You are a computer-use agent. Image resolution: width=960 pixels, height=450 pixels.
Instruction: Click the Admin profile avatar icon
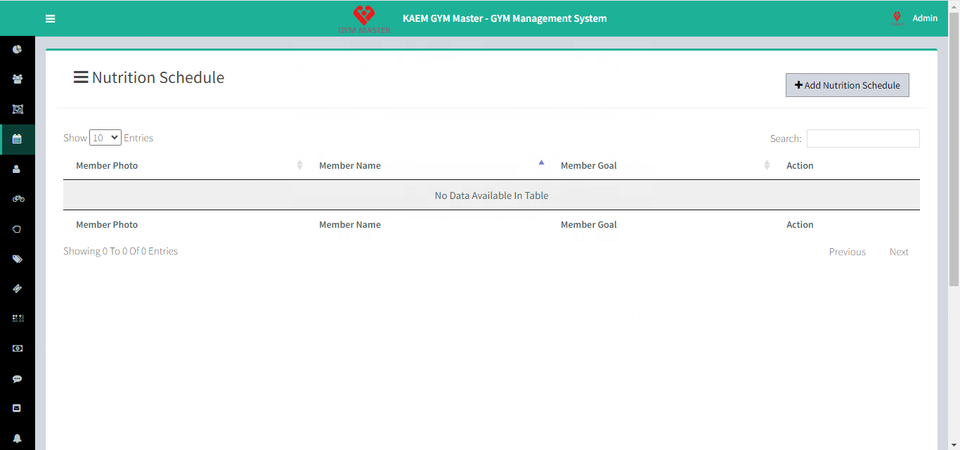click(x=897, y=18)
